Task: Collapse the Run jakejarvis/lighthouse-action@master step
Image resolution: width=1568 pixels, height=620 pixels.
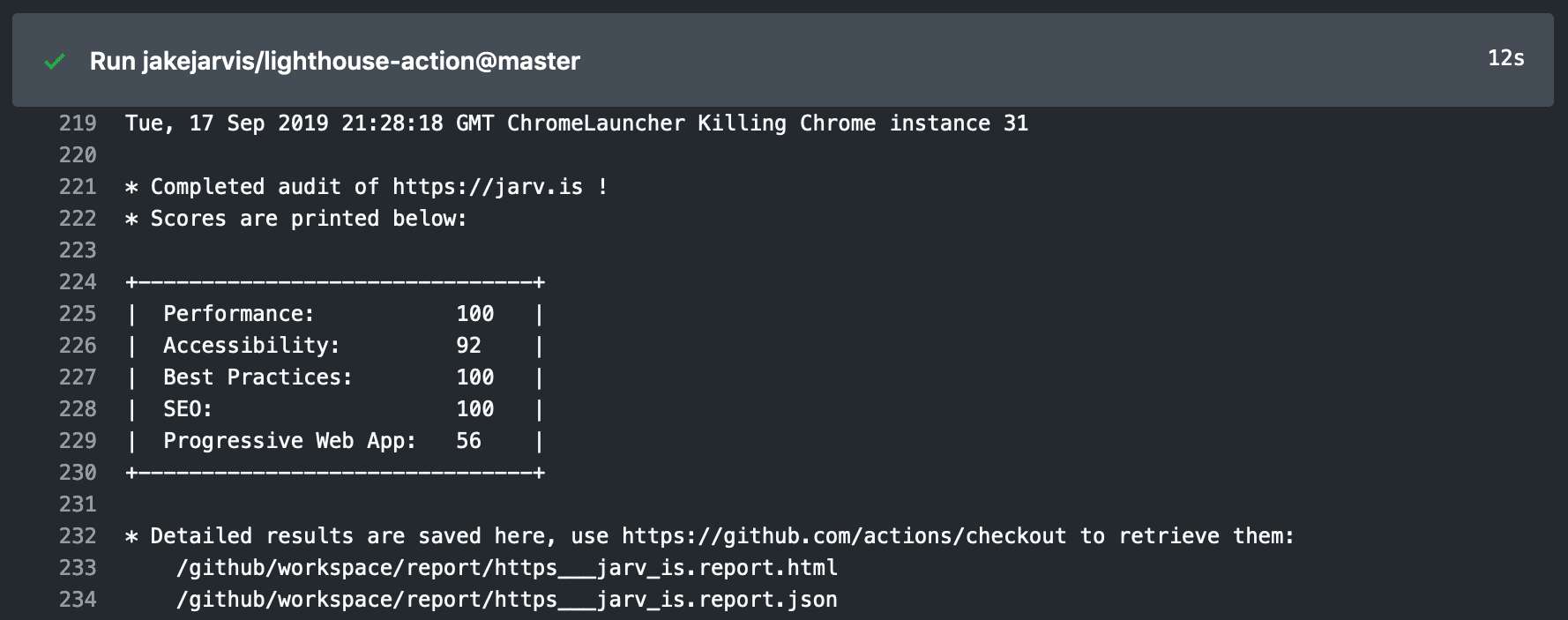Action: (335, 61)
